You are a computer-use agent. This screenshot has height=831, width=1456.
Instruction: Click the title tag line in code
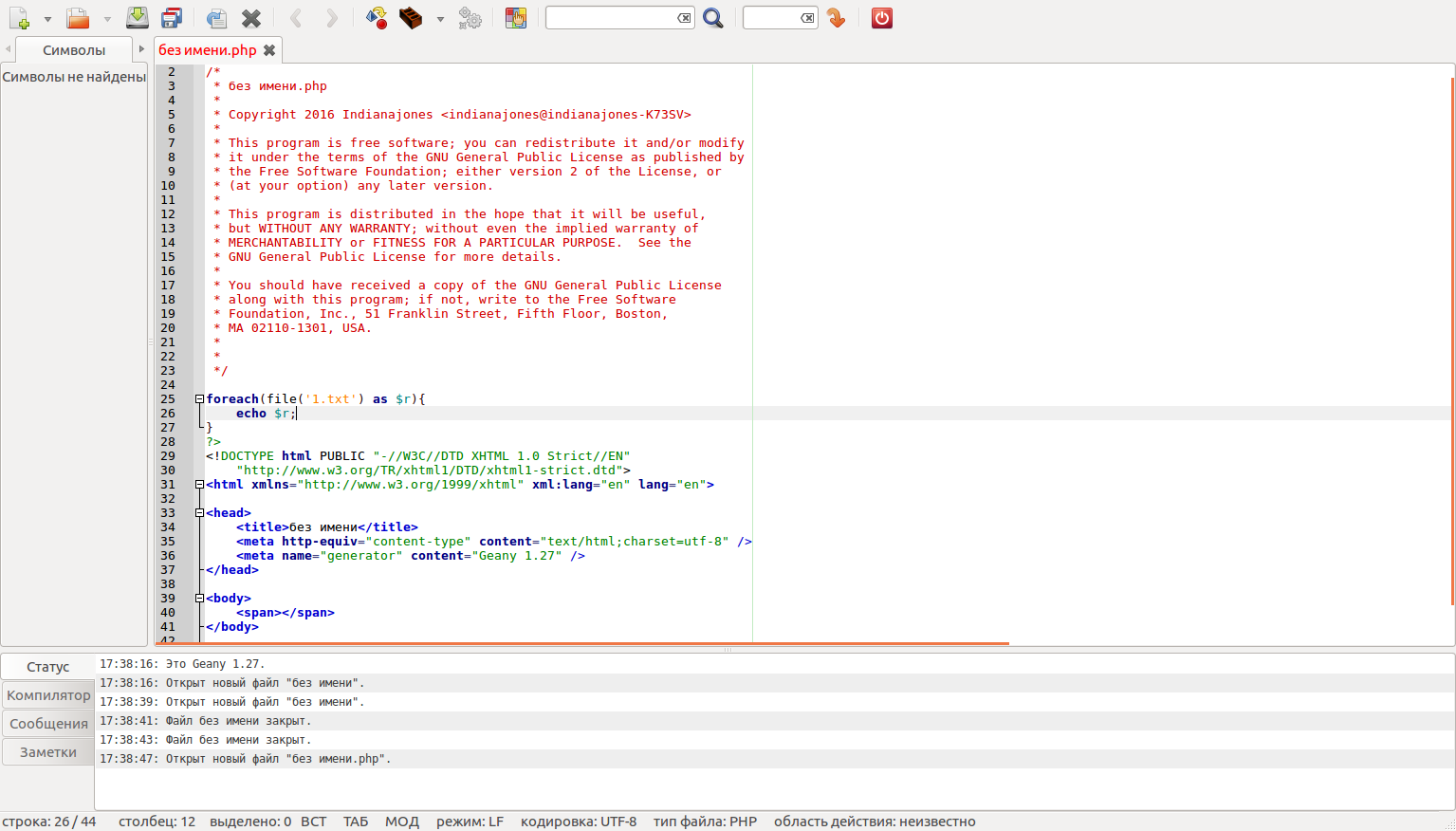click(x=327, y=527)
